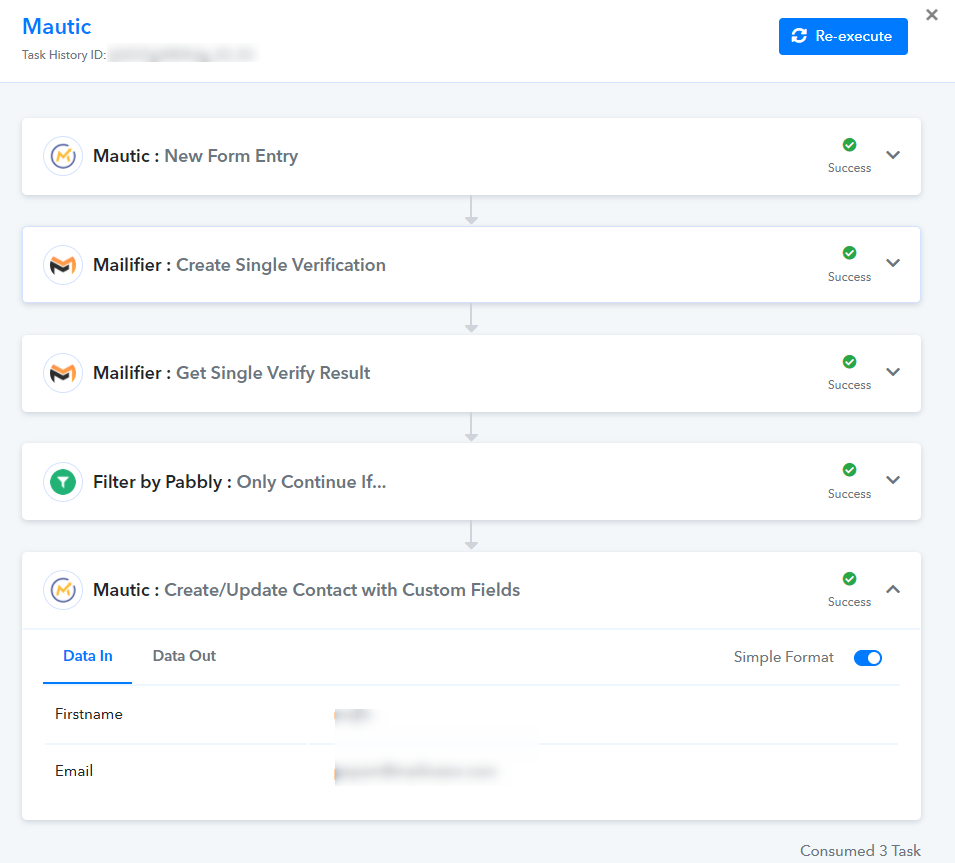Screen dimensions: 955x863
Task: Click the Mautic icon on Create/Update Contact step
Action: 63,590
